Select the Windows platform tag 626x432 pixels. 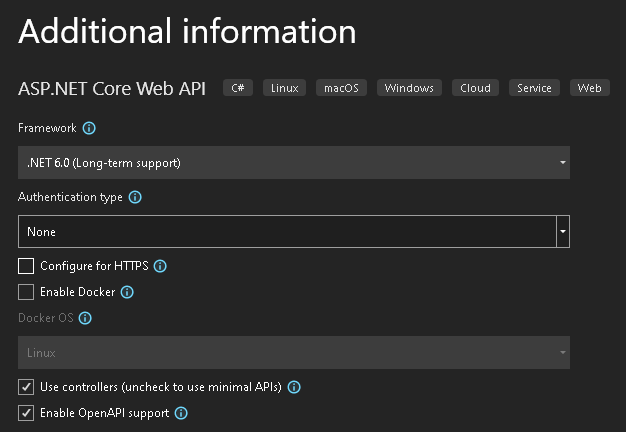point(409,88)
